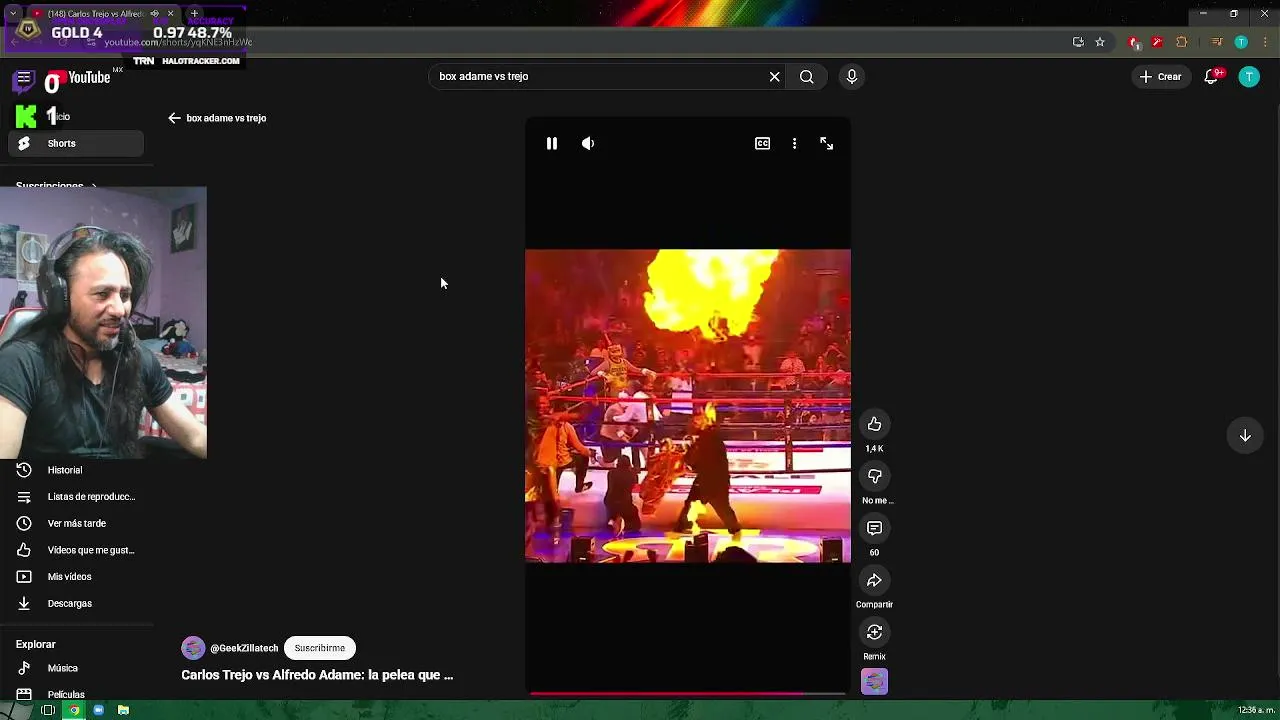Pause the Shorts video
The width and height of the screenshot is (1280, 720).
pos(551,144)
